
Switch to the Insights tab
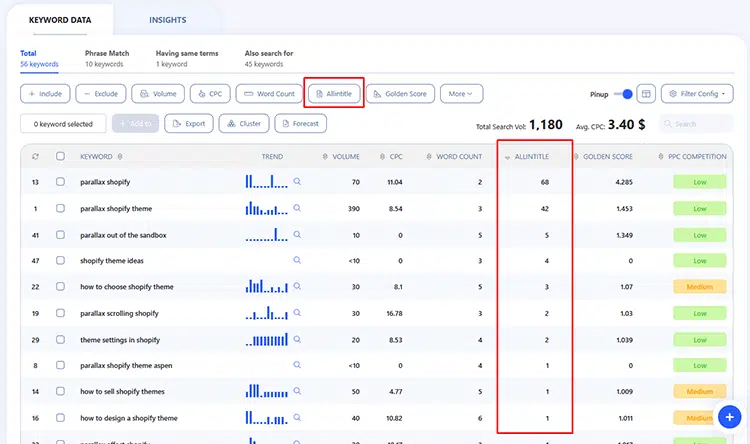[x=167, y=20]
